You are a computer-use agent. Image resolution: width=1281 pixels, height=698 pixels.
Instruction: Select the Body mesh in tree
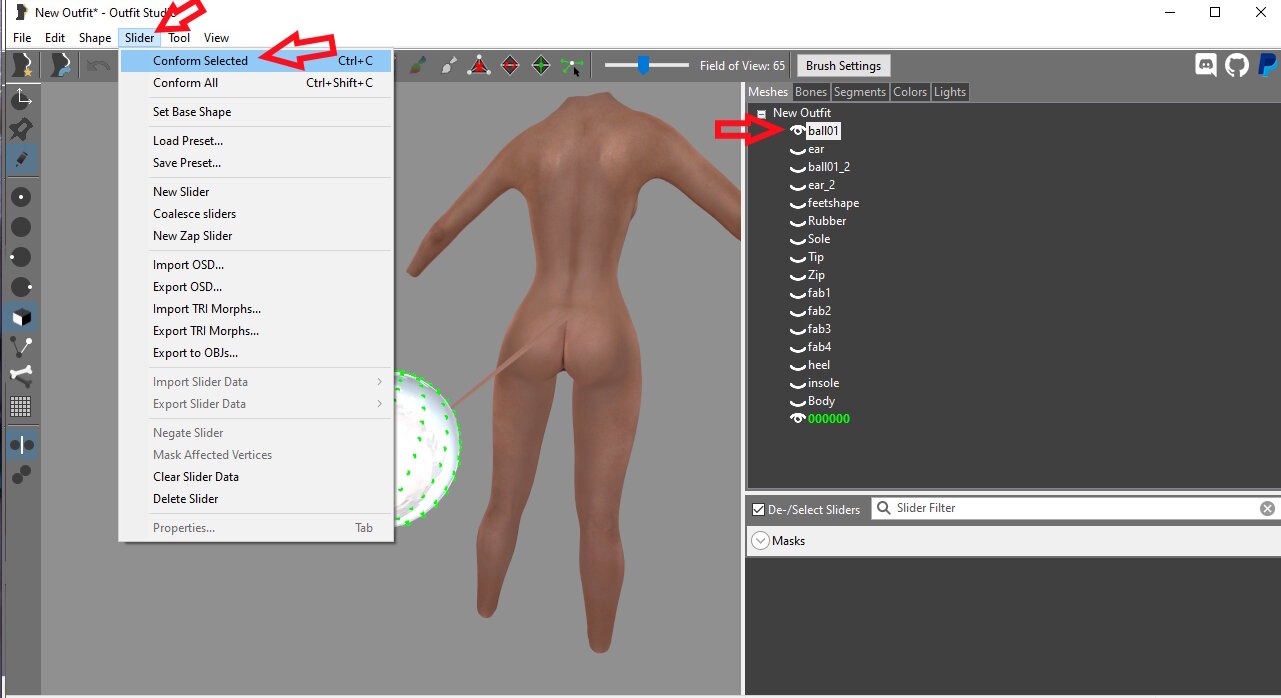(821, 401)
